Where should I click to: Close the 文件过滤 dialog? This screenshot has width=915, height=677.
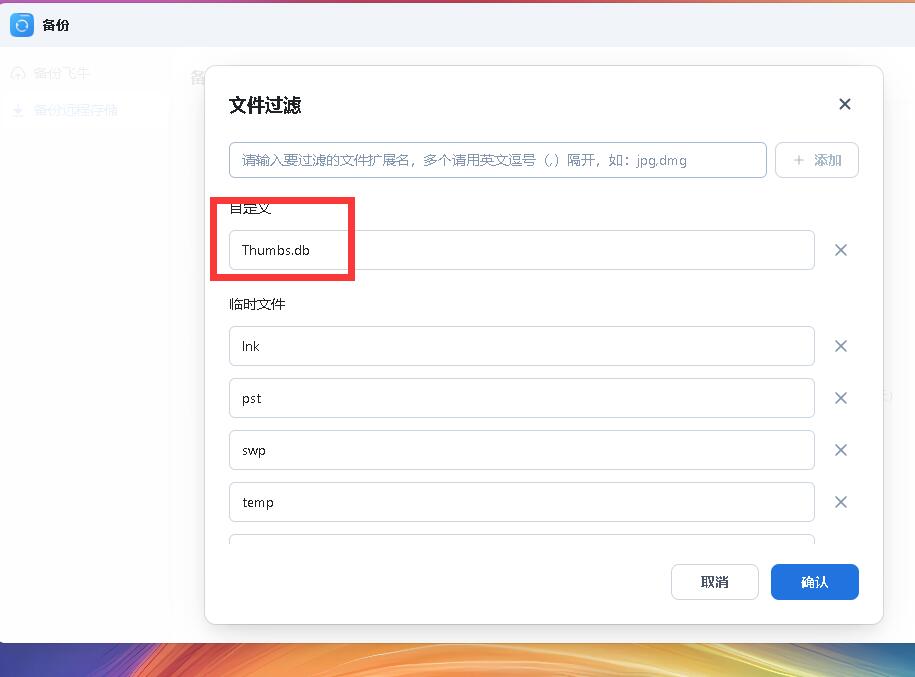845,104
